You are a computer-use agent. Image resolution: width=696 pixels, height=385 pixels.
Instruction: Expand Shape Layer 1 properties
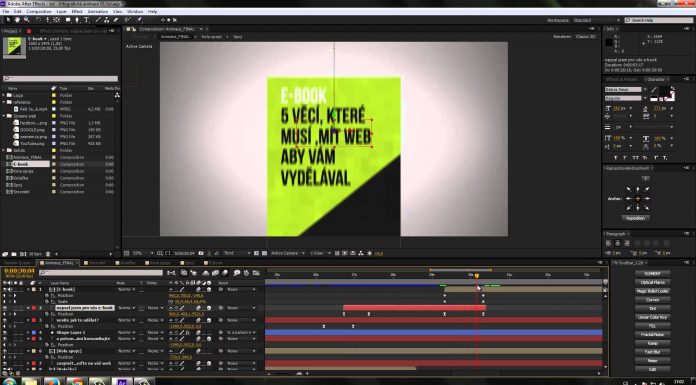coord(28,333)
